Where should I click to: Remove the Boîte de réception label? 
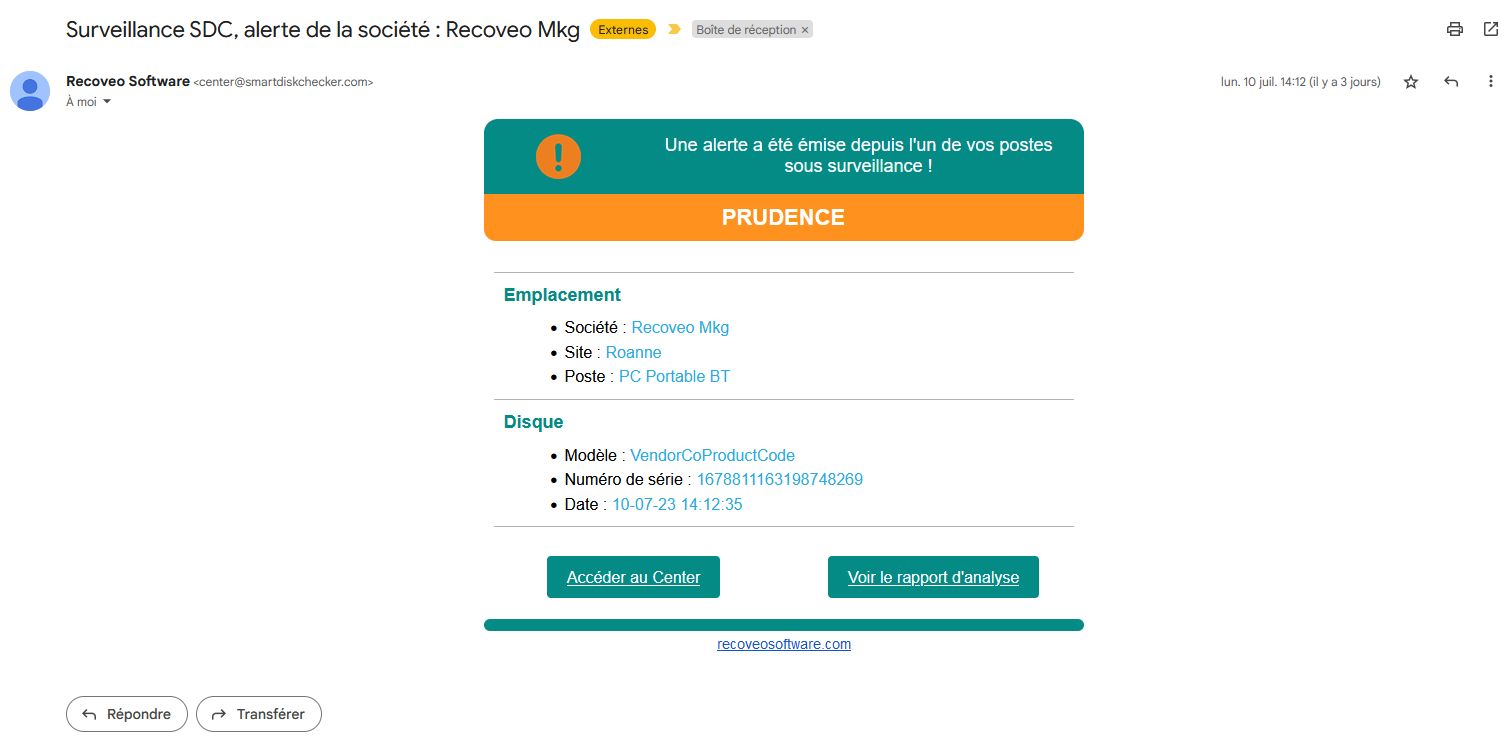pyautogui.click(x=805, y=30)
